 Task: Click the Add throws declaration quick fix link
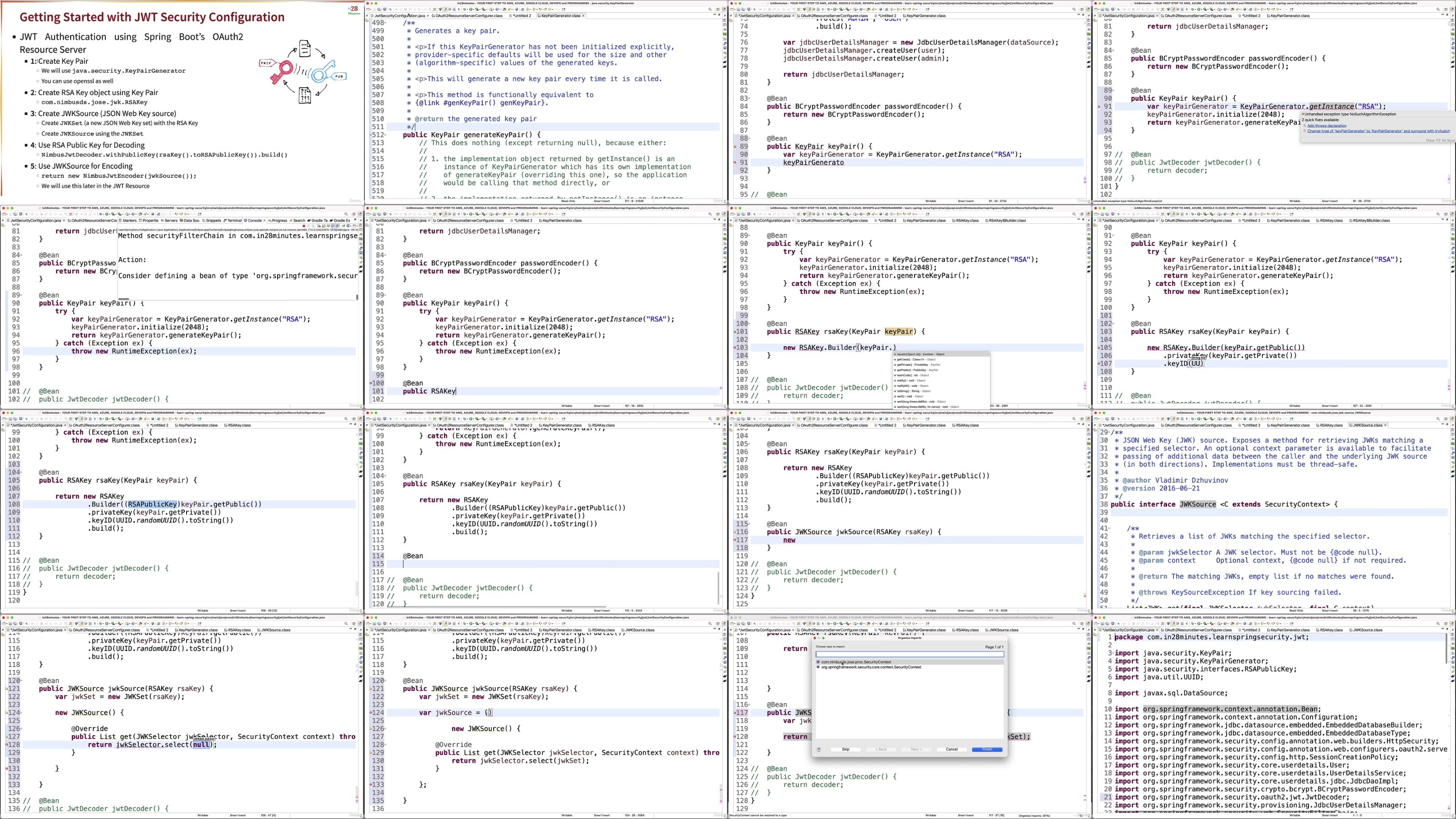[1327, 126]
